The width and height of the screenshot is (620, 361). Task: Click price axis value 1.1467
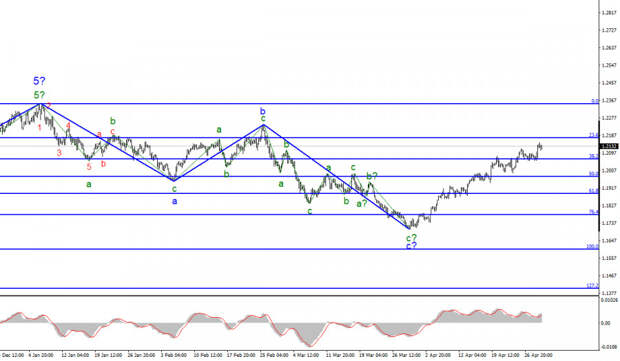click(x=609, y=276)
